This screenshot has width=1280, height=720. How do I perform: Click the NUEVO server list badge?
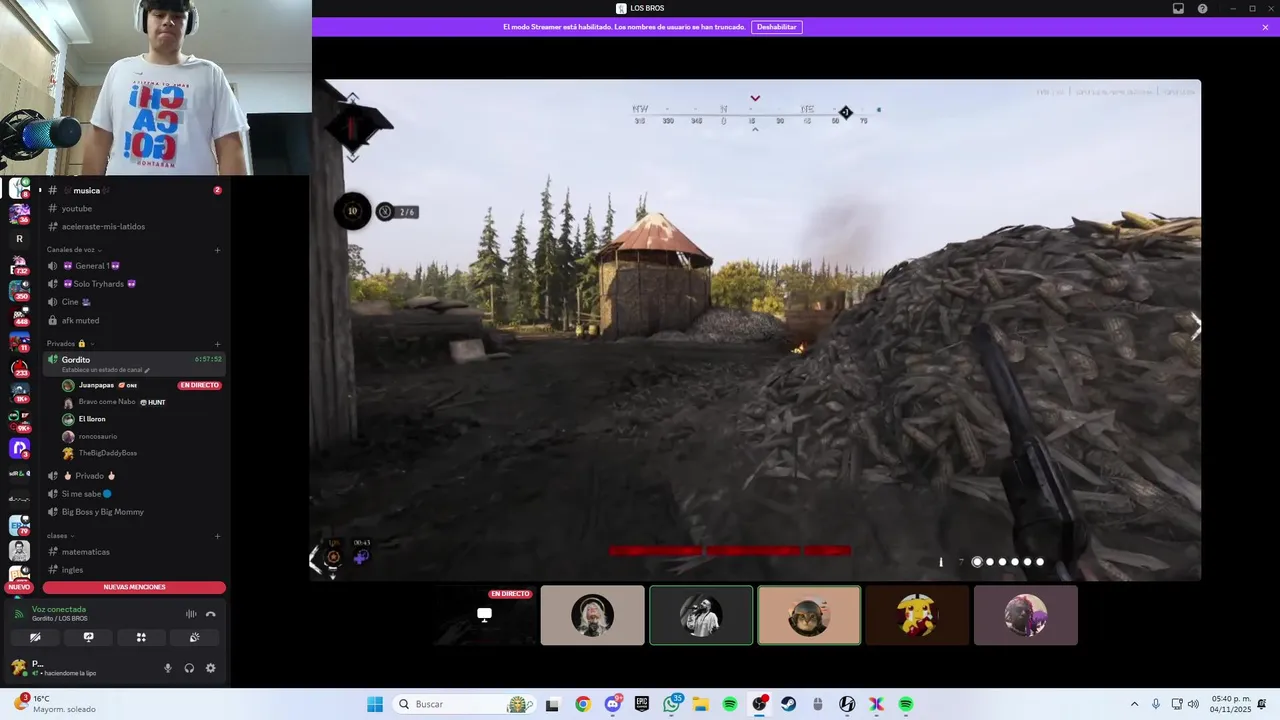click(19, 587)
